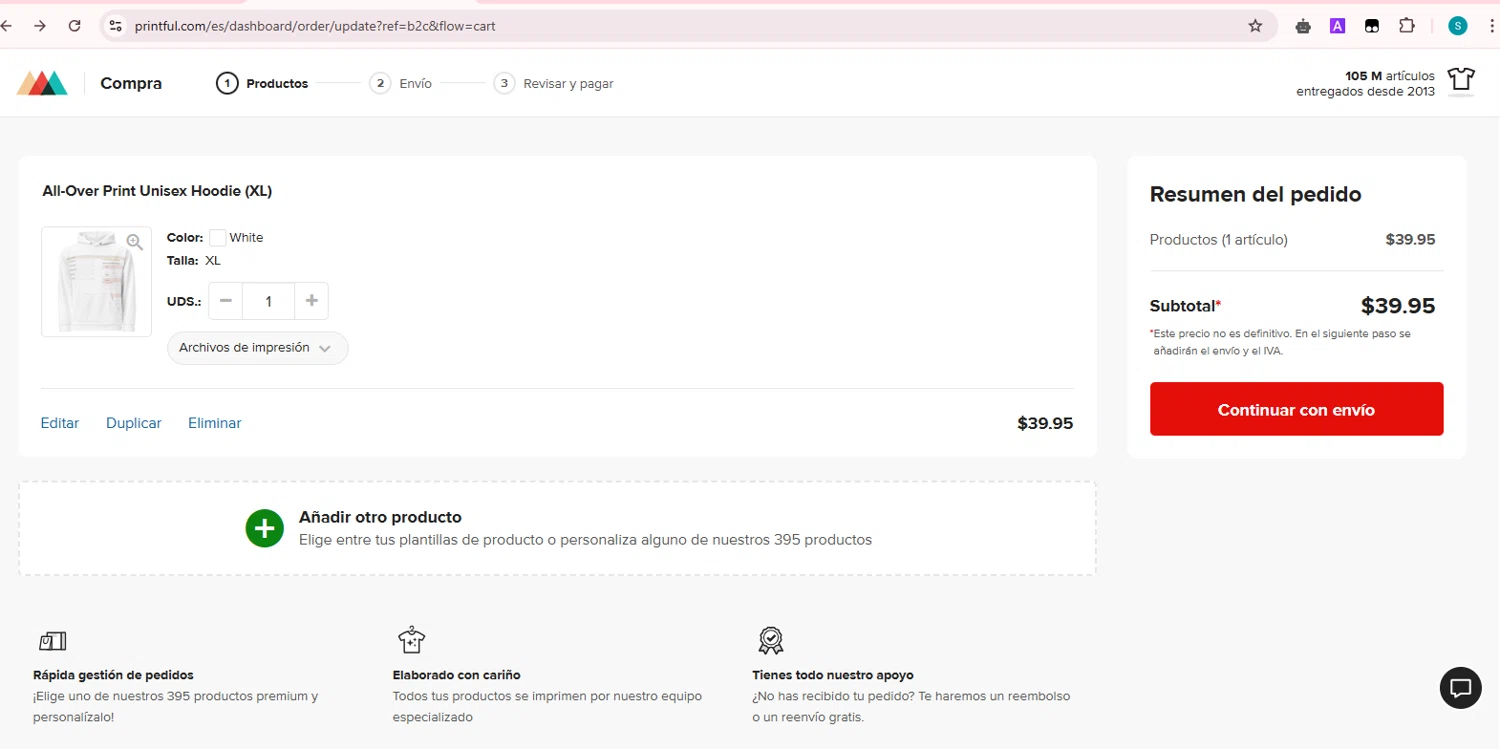Reload the page with refresh icon
Viewport: 1500px width, 749px height.
[x=74, y=26]
